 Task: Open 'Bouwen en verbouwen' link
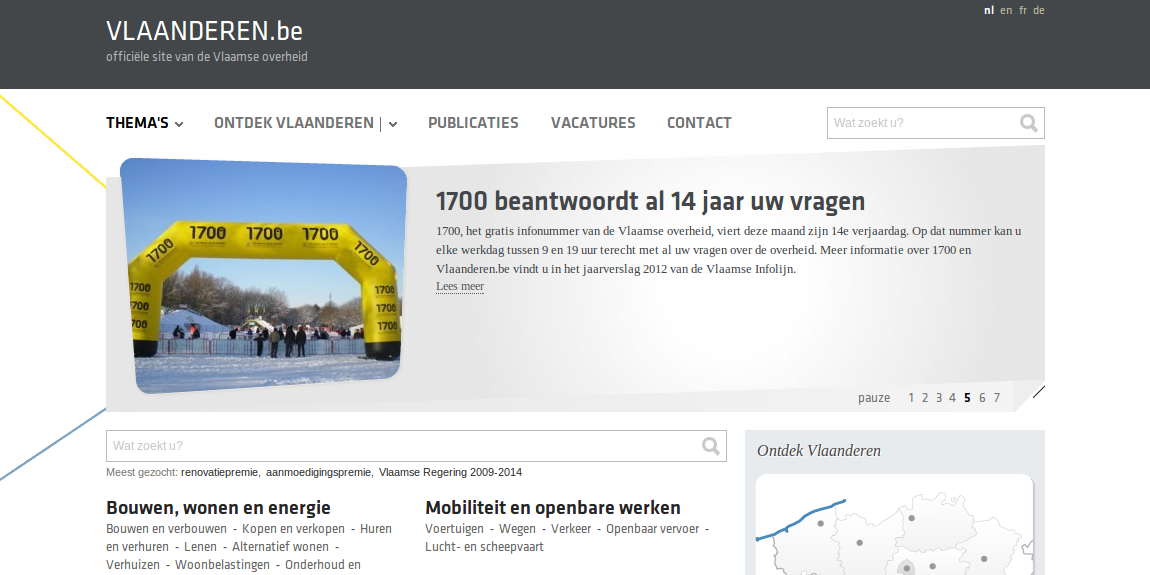[x=166, y=529]
